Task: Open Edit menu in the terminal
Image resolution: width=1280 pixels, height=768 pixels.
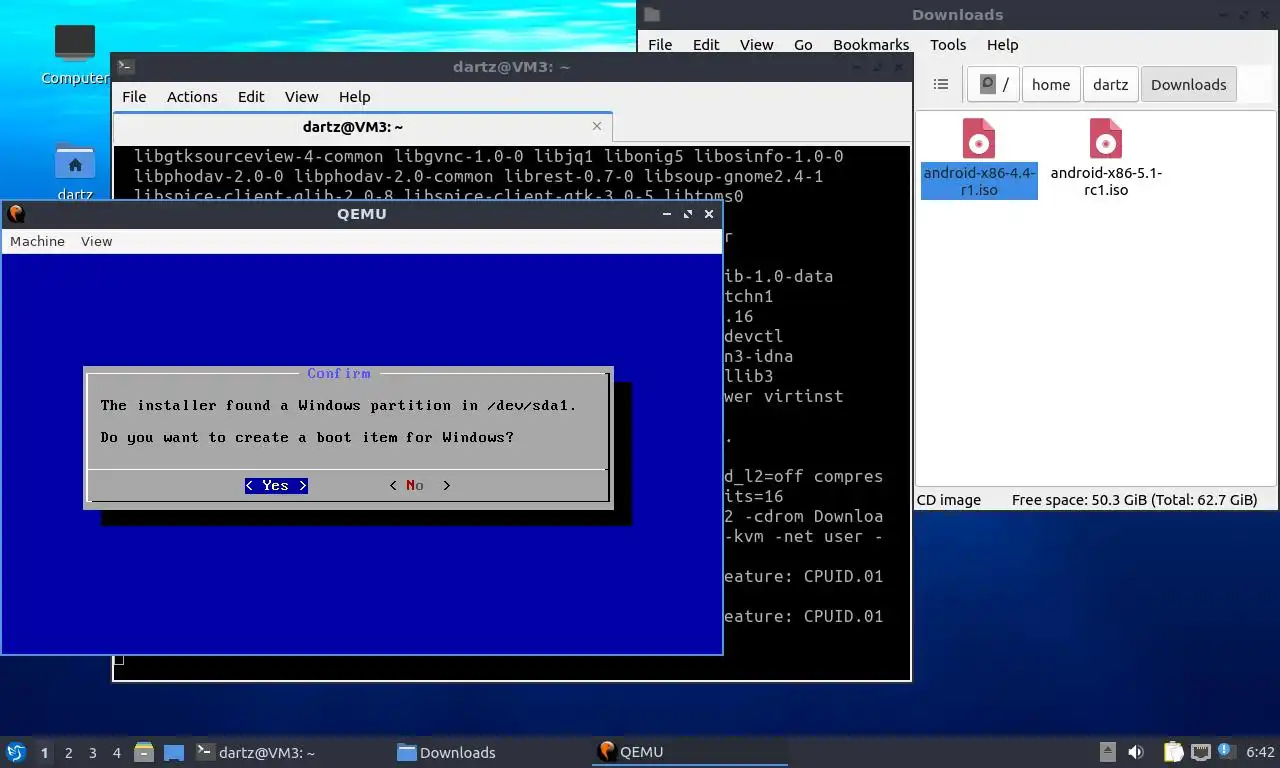Action: [251, 97]
